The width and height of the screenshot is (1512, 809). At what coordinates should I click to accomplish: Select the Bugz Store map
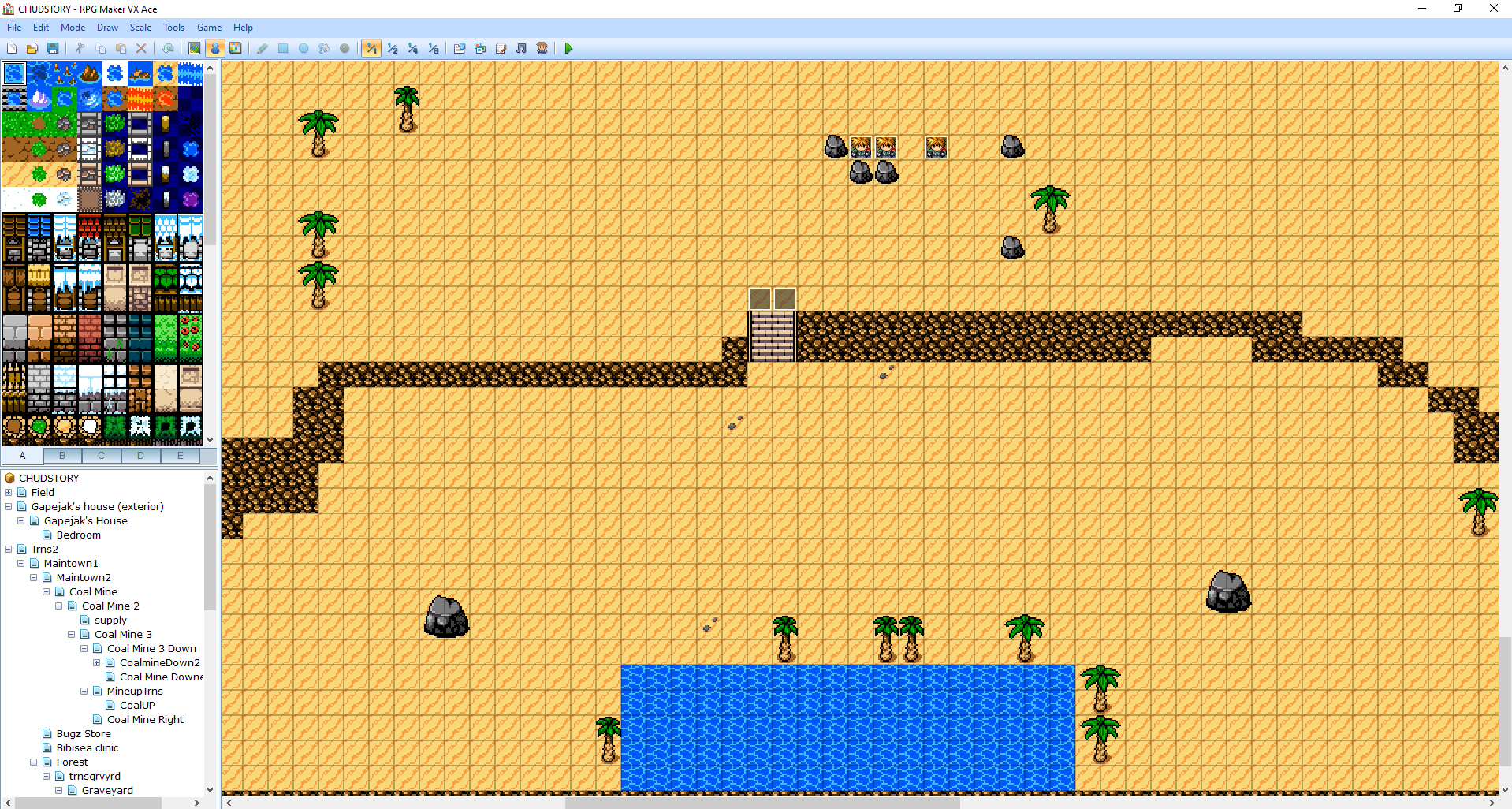coord(84,734)
